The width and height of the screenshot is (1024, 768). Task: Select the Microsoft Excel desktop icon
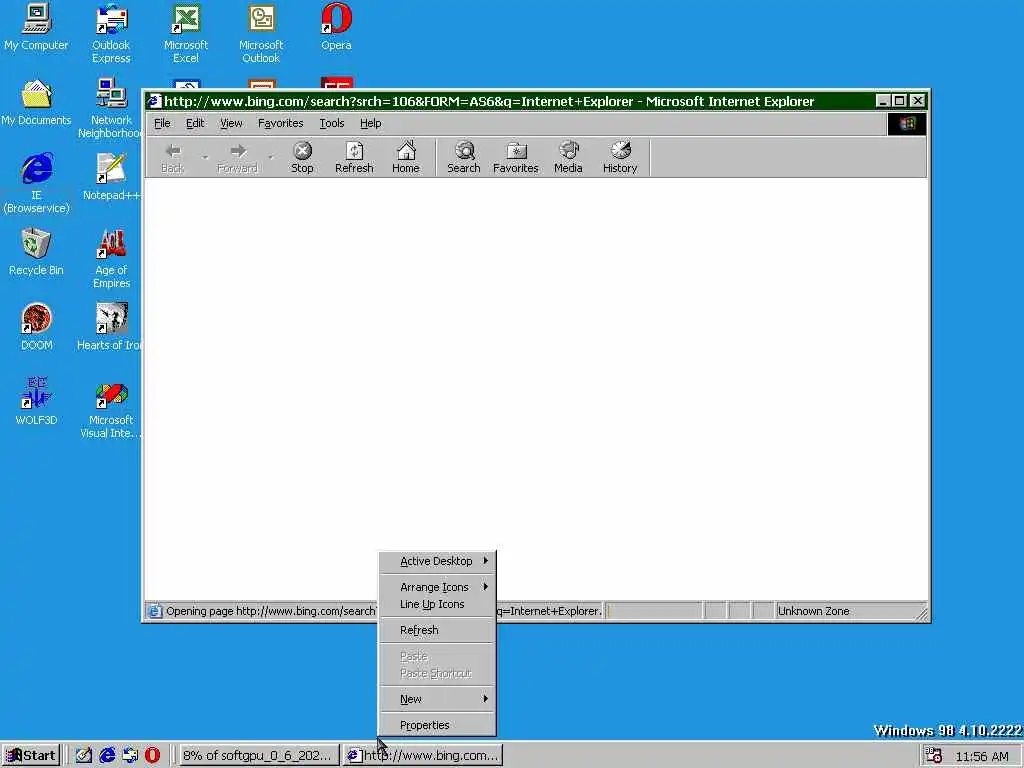[186, 34]
